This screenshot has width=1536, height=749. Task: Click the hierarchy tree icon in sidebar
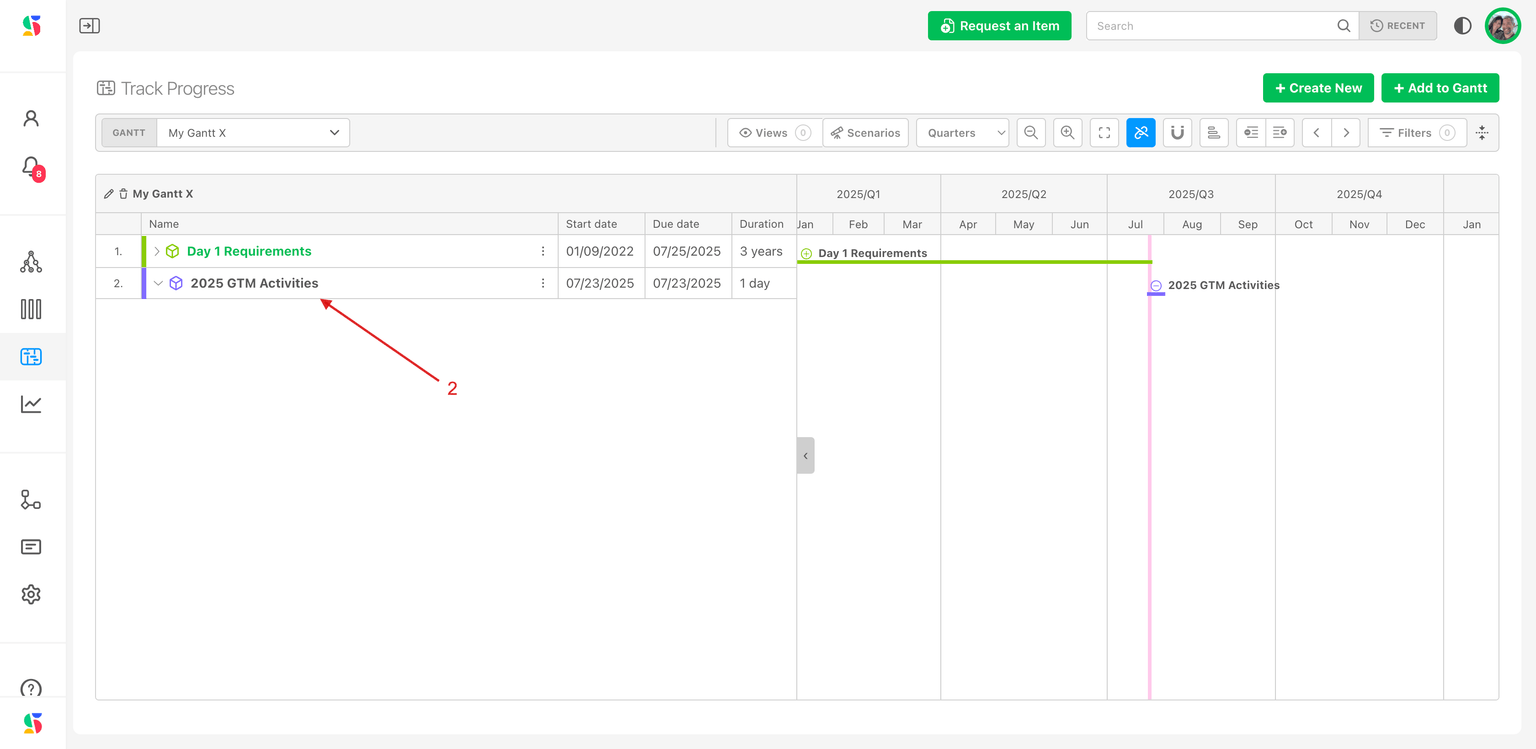(31, 262)
